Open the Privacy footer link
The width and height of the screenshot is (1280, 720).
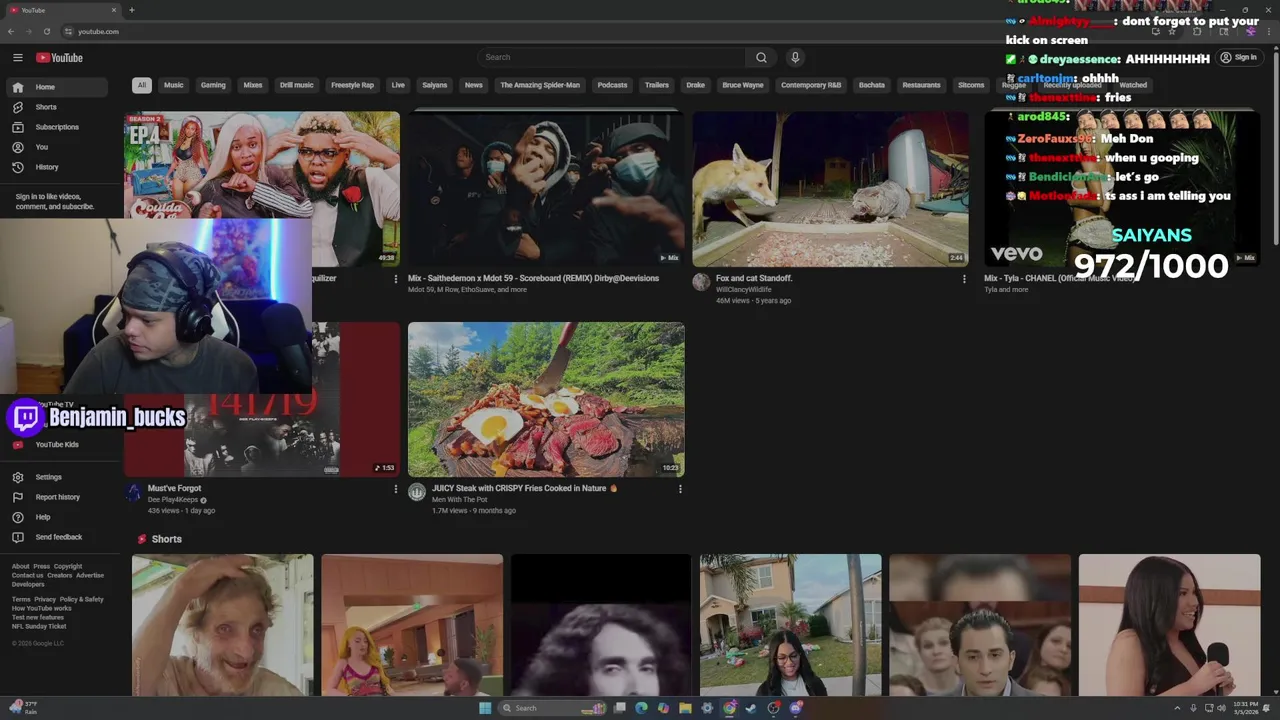45,599
